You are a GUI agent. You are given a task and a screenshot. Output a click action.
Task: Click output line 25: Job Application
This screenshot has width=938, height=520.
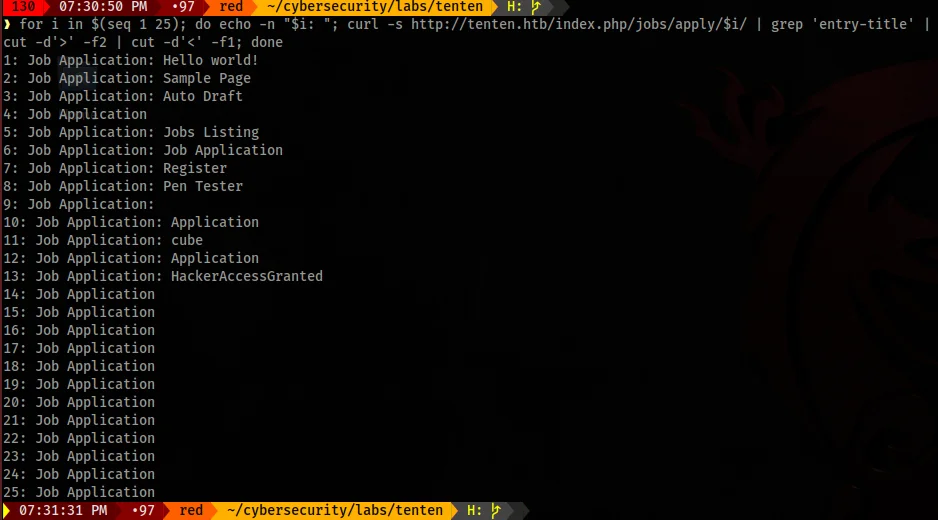[x=79, y=492]
